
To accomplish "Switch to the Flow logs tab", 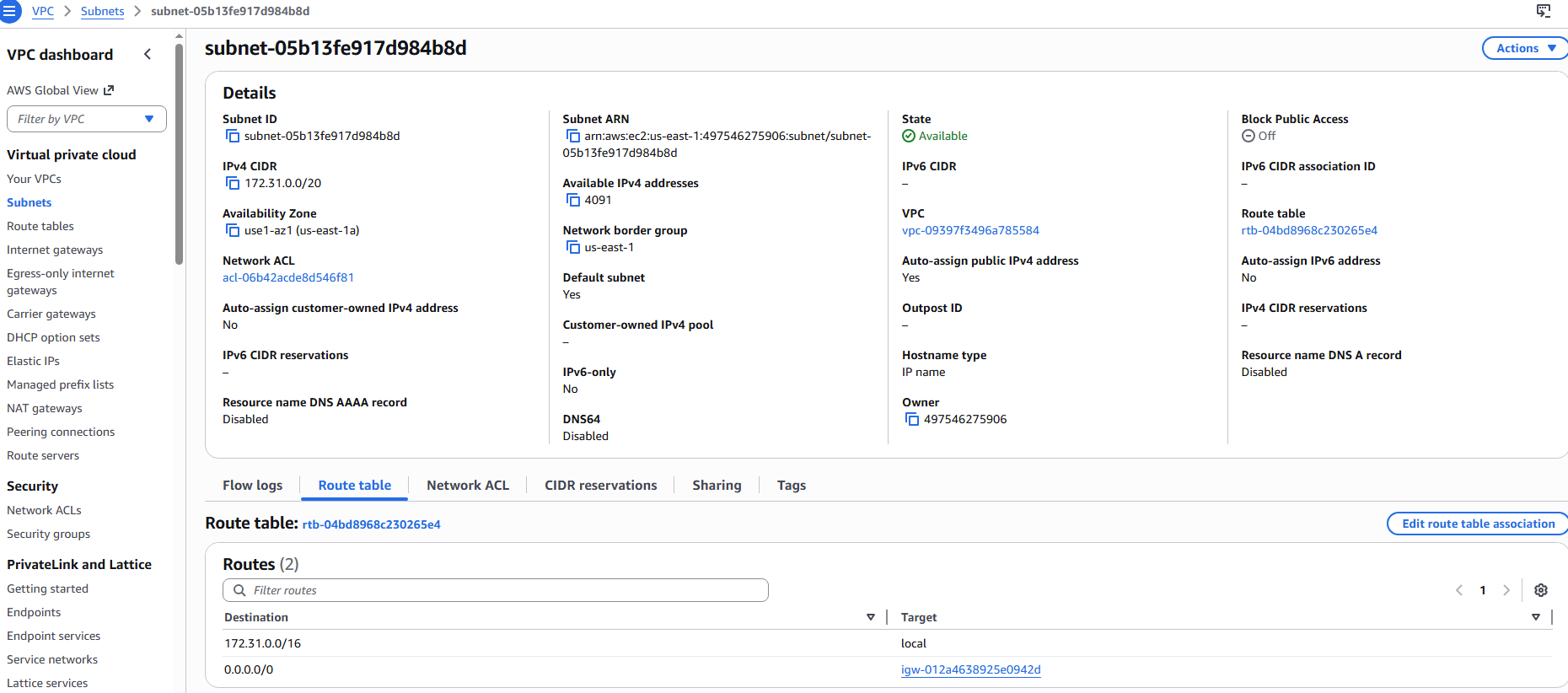I will coord(252,486).
